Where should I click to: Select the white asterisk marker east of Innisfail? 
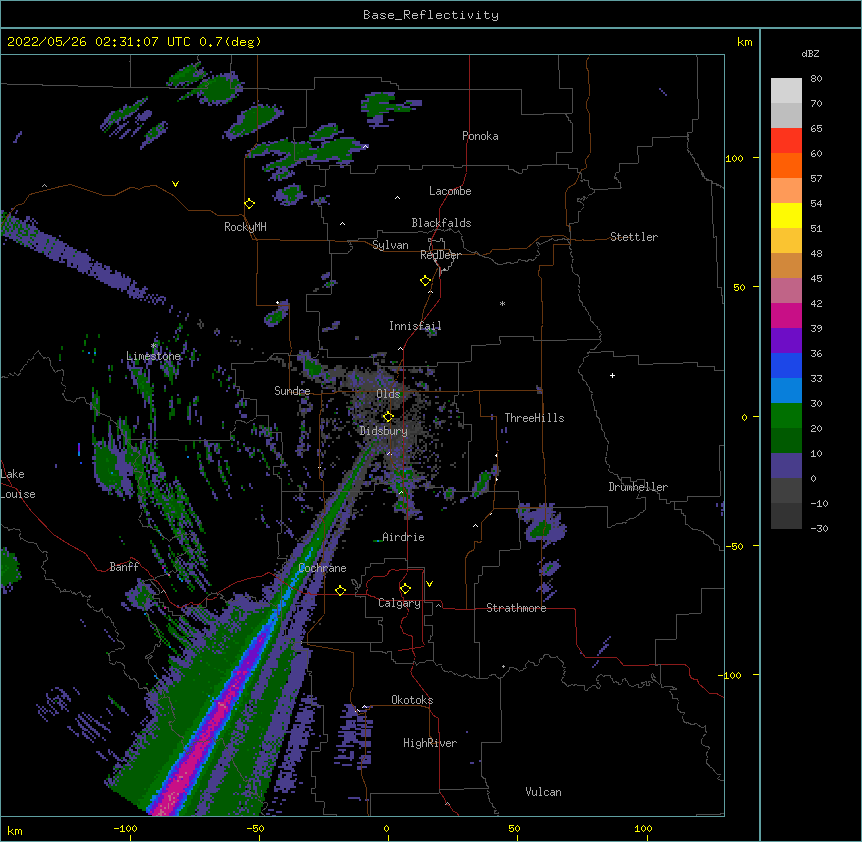tap(502, 303)
